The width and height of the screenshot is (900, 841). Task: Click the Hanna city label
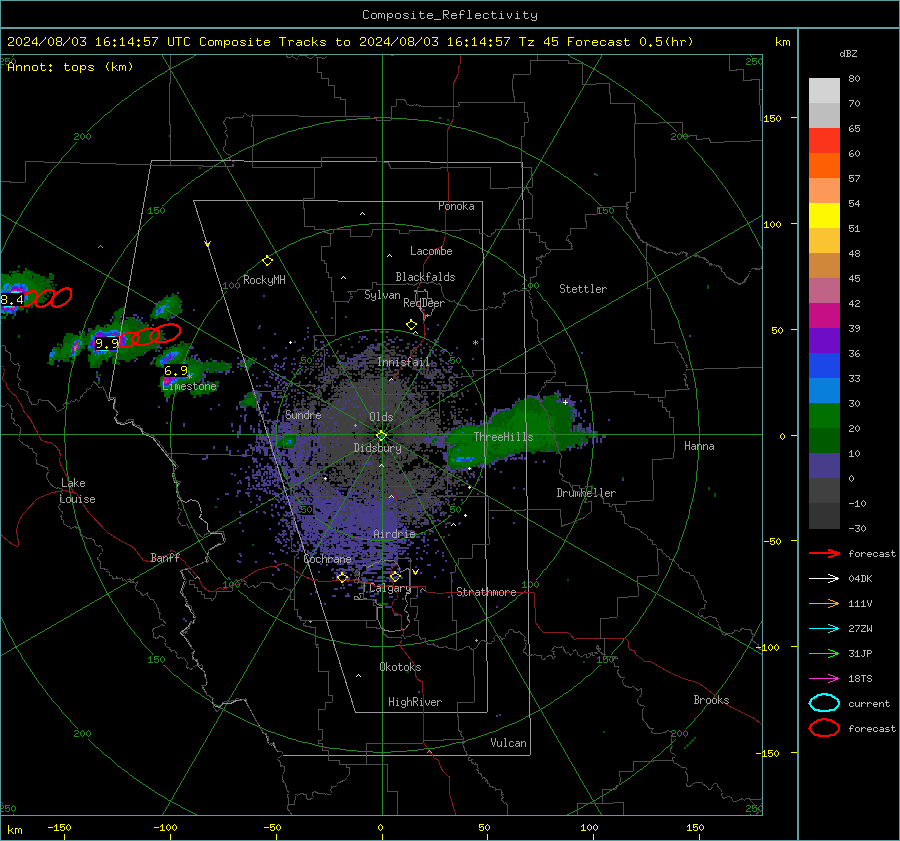(699, 446)
